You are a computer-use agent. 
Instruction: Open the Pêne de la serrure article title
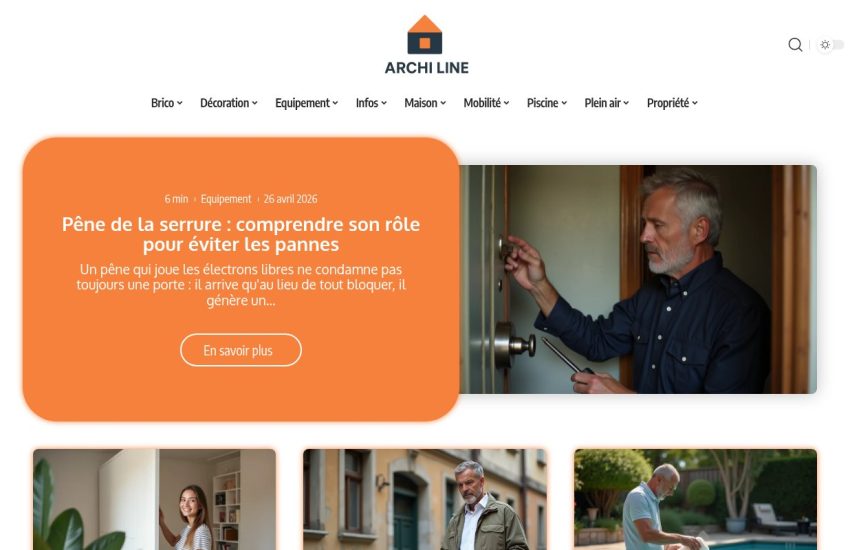coord(241,234)
